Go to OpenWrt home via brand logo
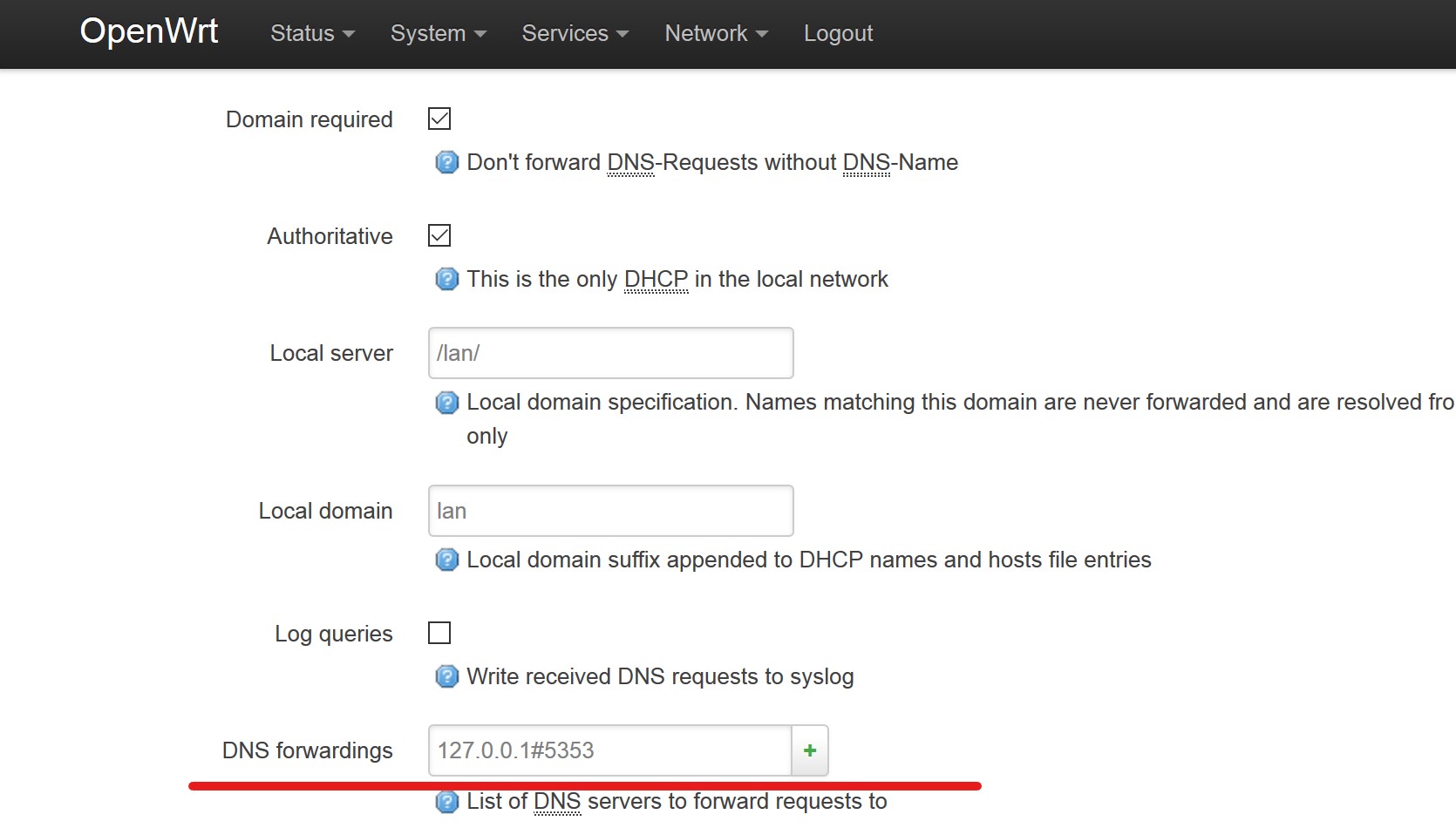The image size is (1456, 828). coord(149,31)
